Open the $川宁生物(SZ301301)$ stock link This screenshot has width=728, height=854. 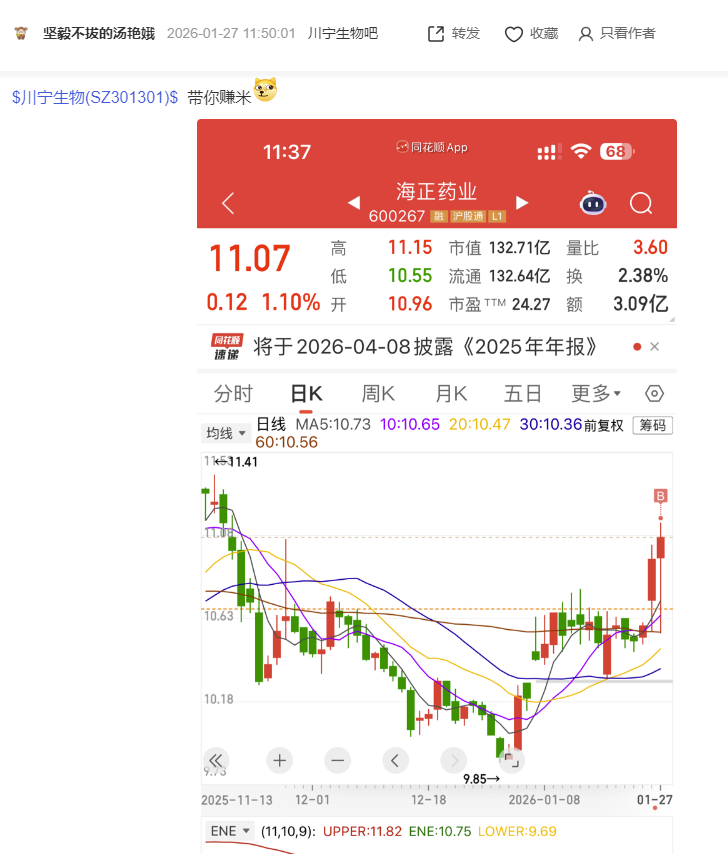click(95, 97)
